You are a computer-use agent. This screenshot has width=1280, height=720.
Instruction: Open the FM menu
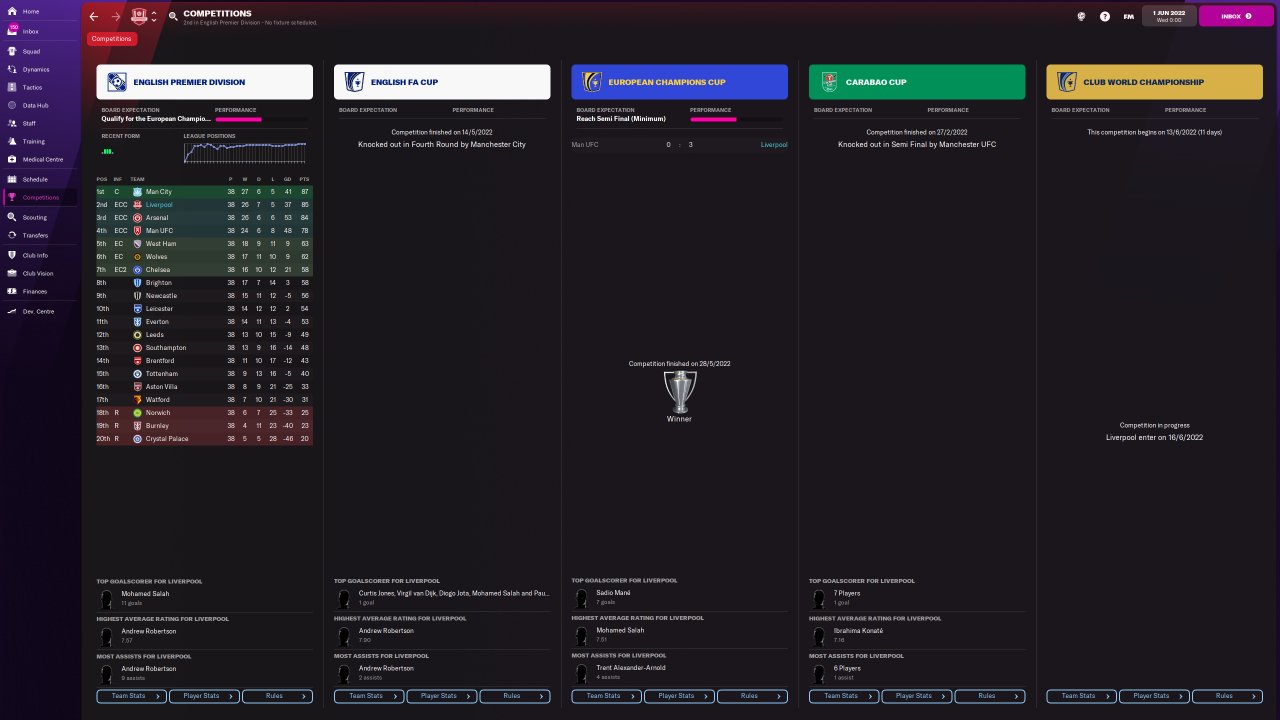click(x=1129, y=16)
